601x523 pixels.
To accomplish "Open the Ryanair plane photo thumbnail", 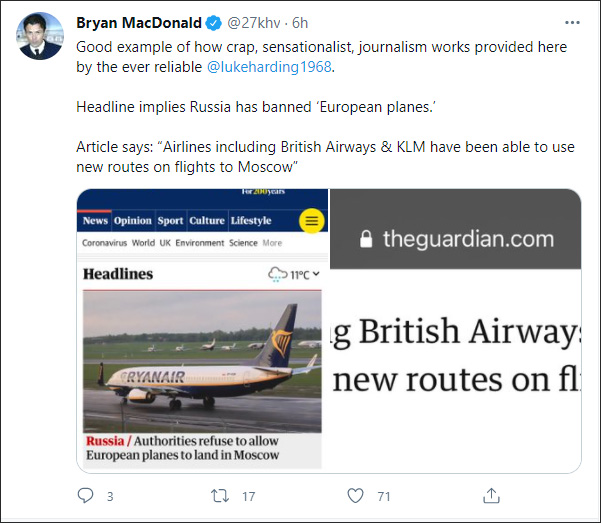I will (202, 360).
